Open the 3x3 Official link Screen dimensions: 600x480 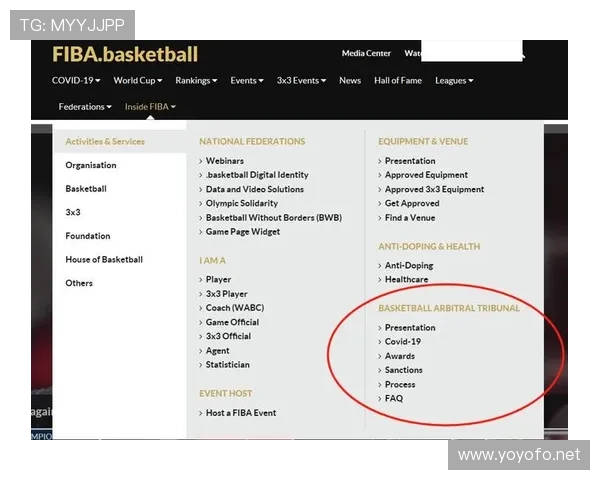click(228, 336)
